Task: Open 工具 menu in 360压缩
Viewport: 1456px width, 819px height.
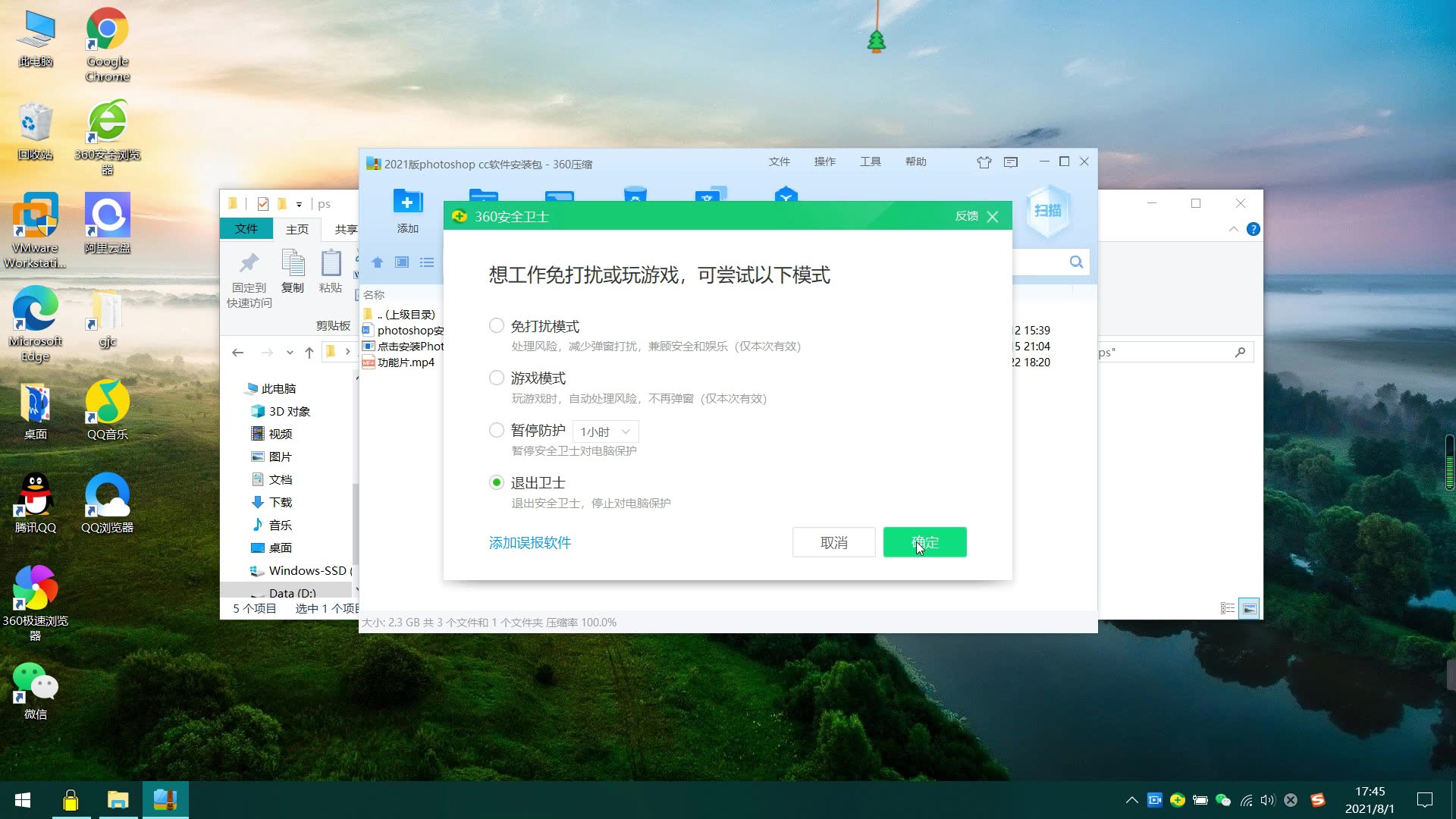Action: pos(870,162)
